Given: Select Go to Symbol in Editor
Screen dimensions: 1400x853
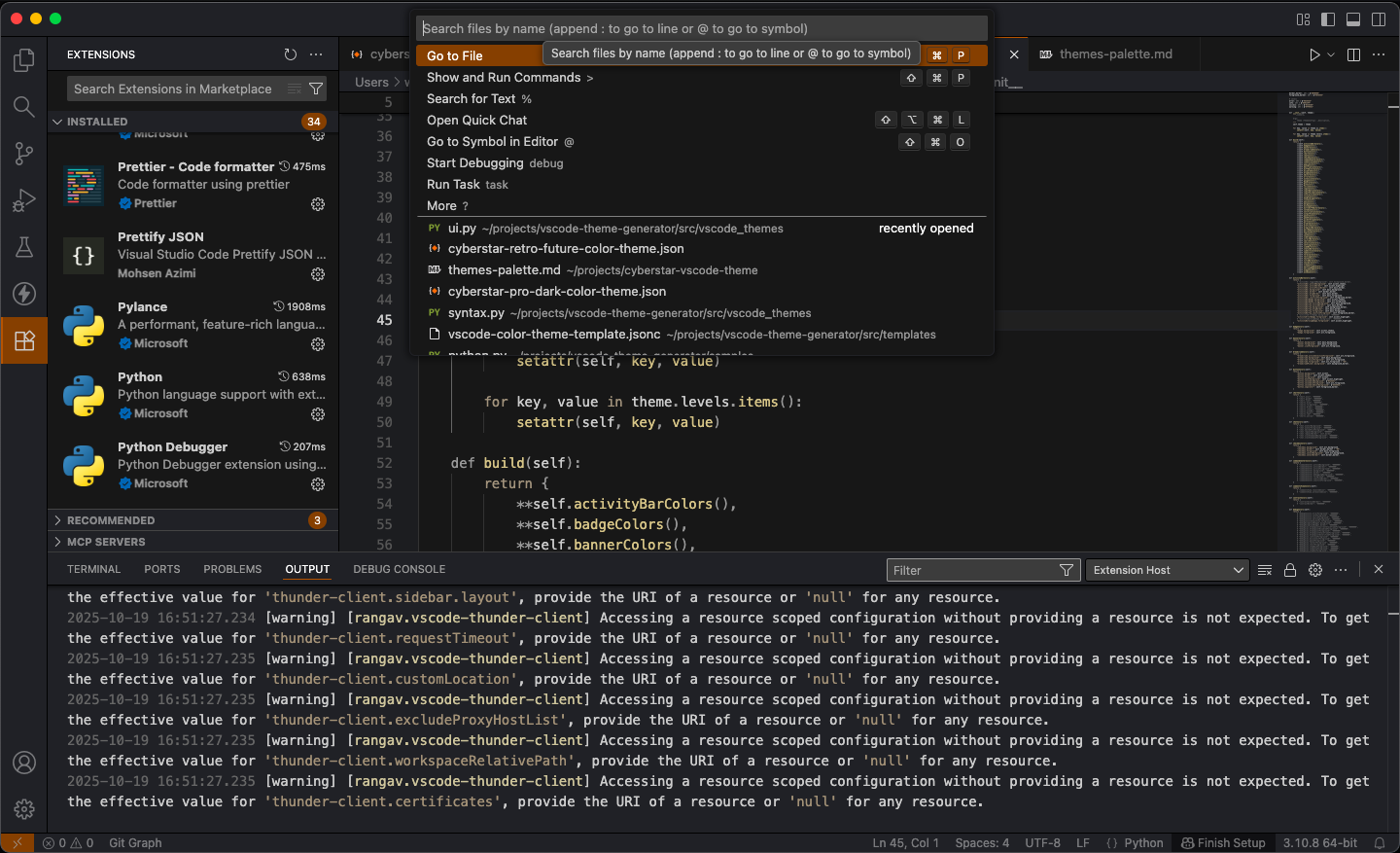Looking at the screenshot, I should (x=701, y=142).
